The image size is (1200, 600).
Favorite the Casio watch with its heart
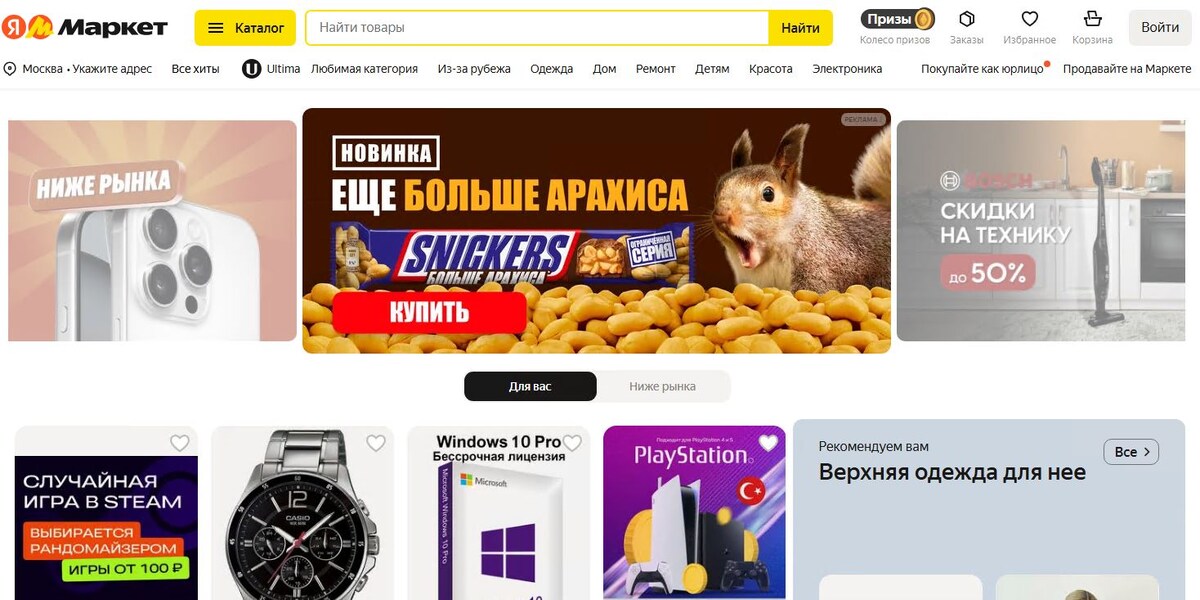tap(376, 443)
